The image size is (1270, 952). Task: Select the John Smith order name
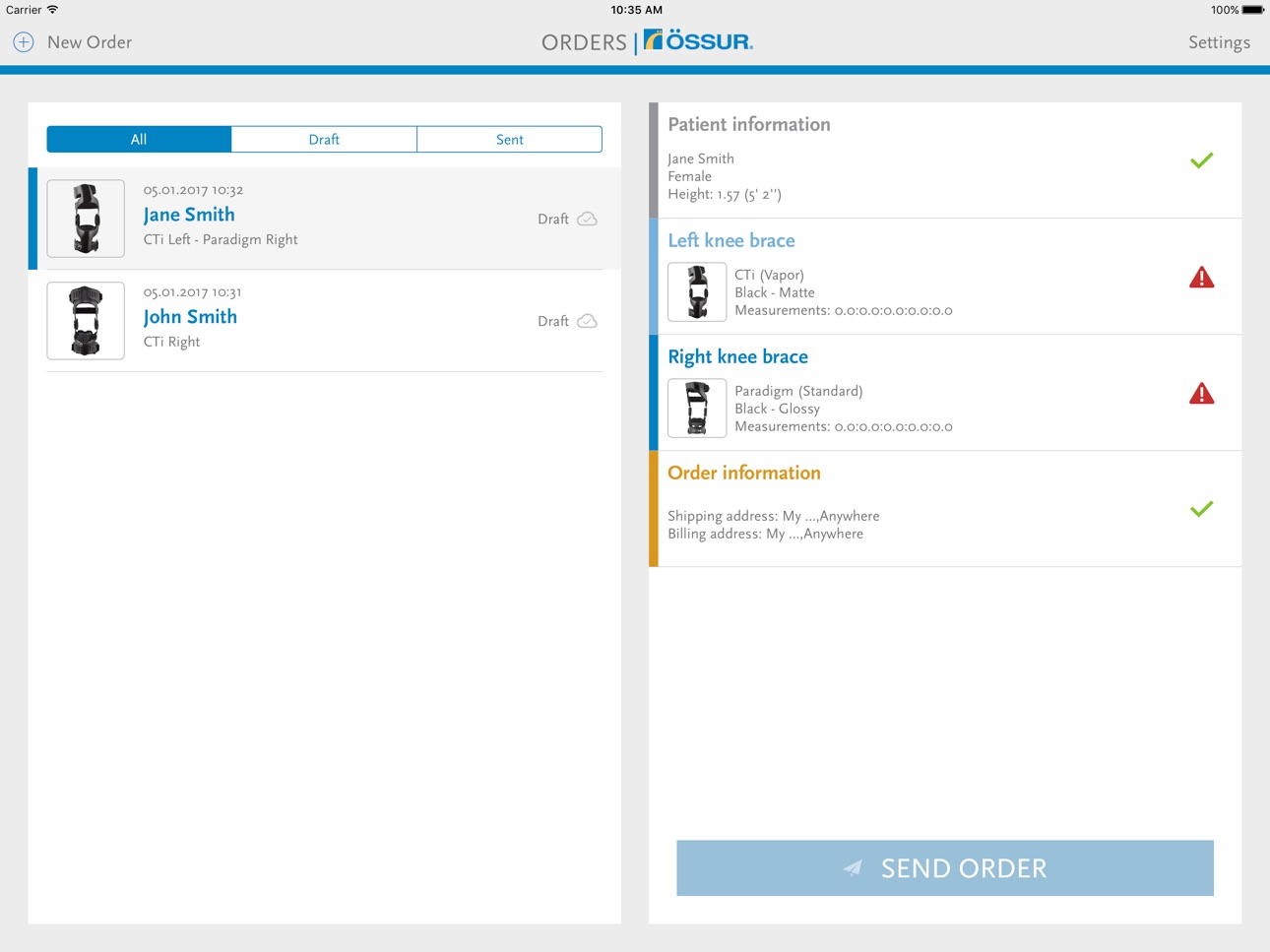[190, 317]
